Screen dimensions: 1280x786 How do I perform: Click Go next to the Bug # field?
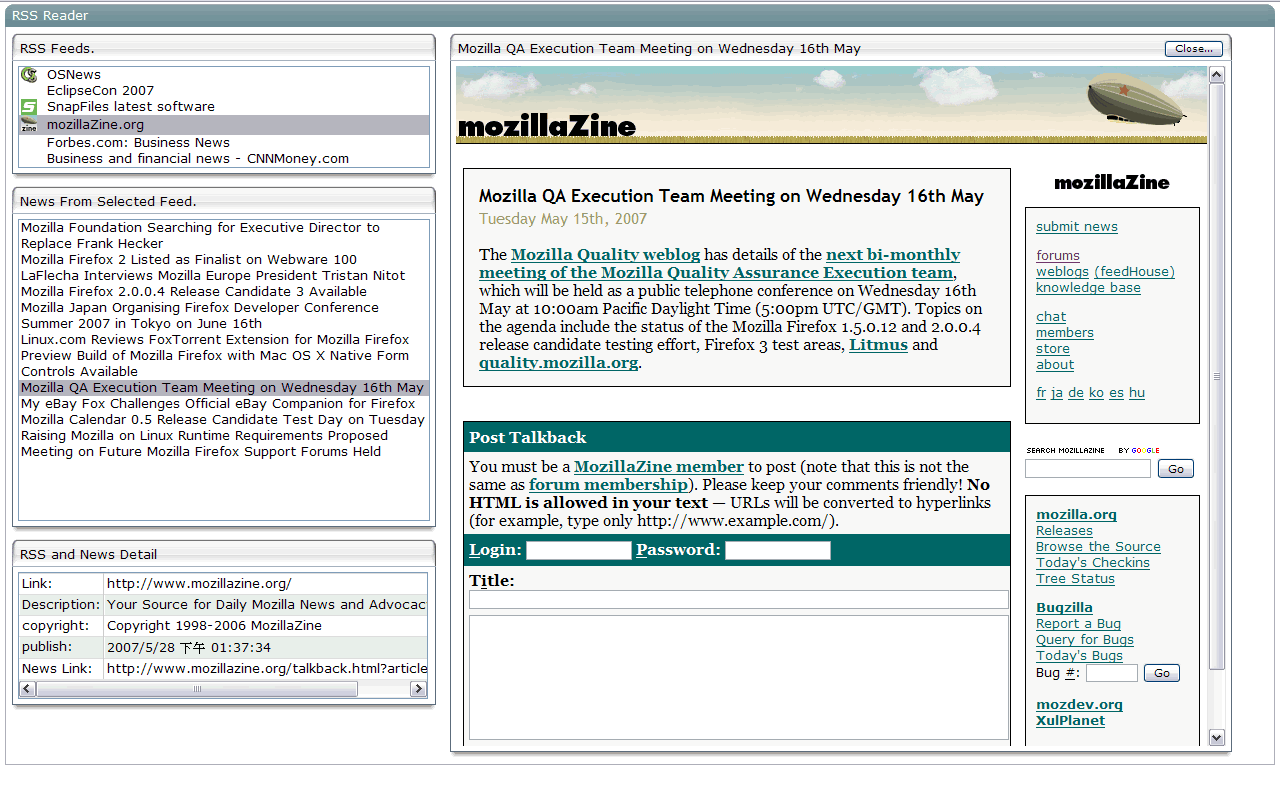[x=1162, y=673]
